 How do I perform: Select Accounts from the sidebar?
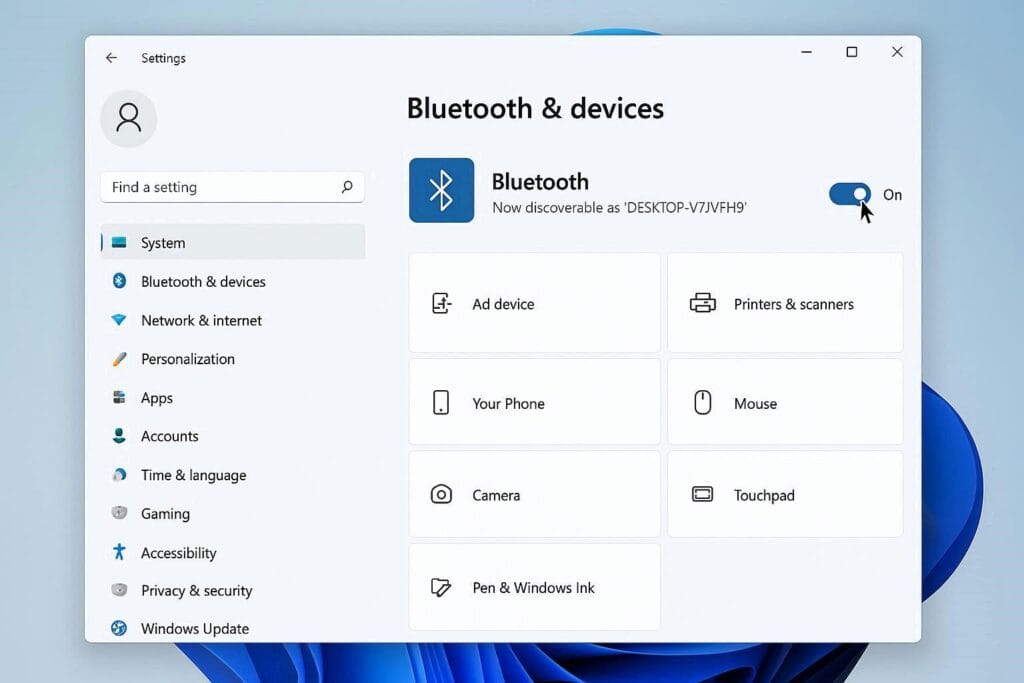pos(169,436)
